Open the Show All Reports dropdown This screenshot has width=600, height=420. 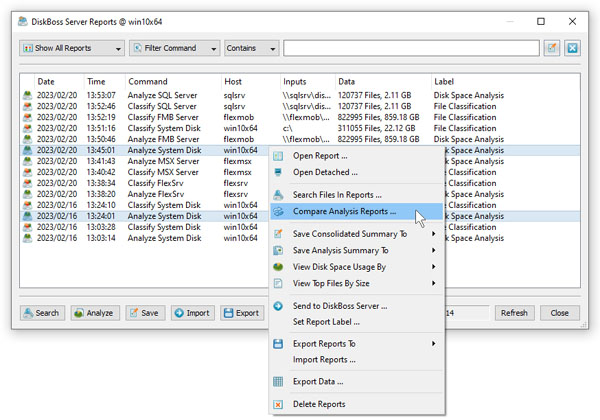pyautogui.click(x=72, y=48)
